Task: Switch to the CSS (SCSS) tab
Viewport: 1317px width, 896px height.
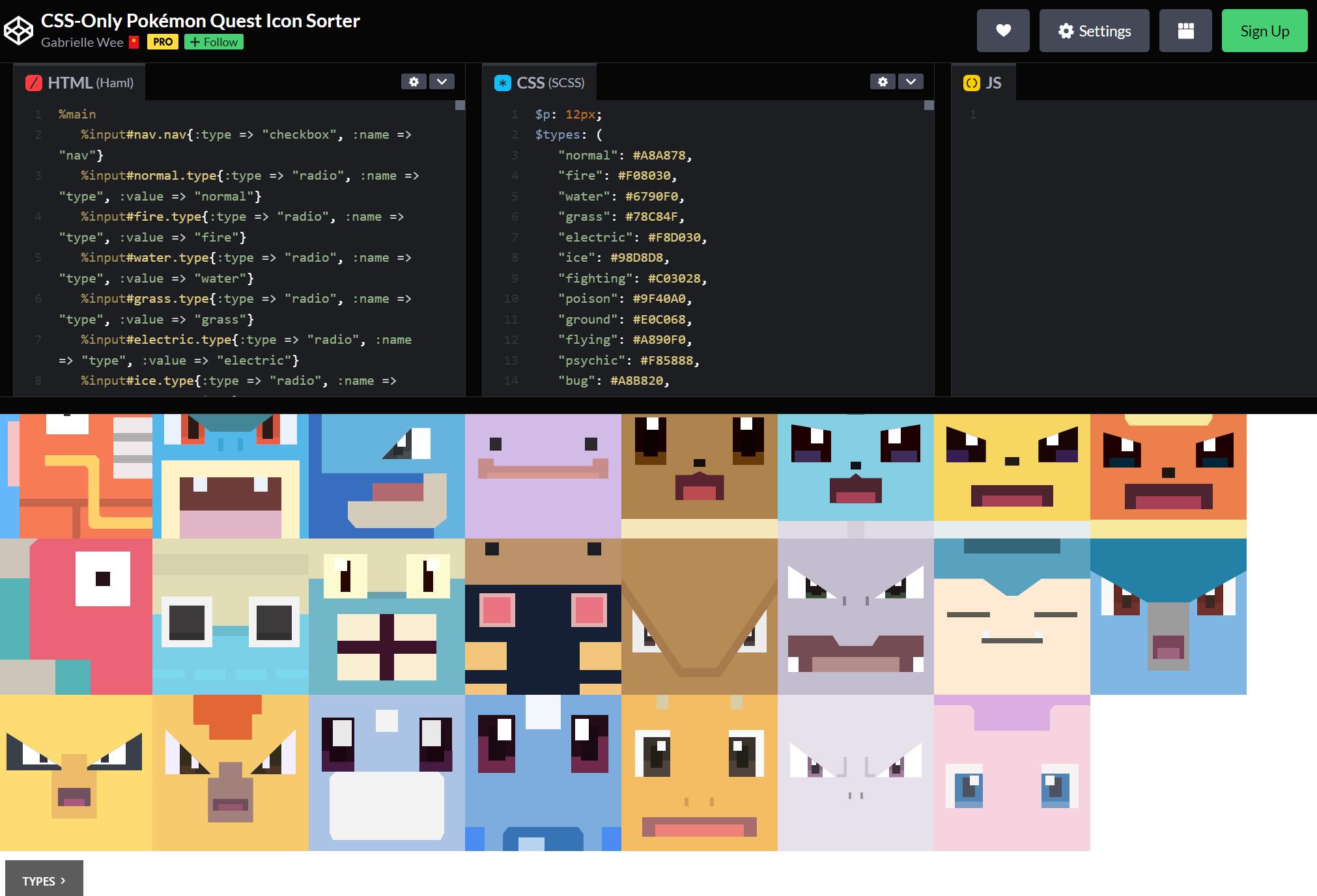Action: coord(539,83)
